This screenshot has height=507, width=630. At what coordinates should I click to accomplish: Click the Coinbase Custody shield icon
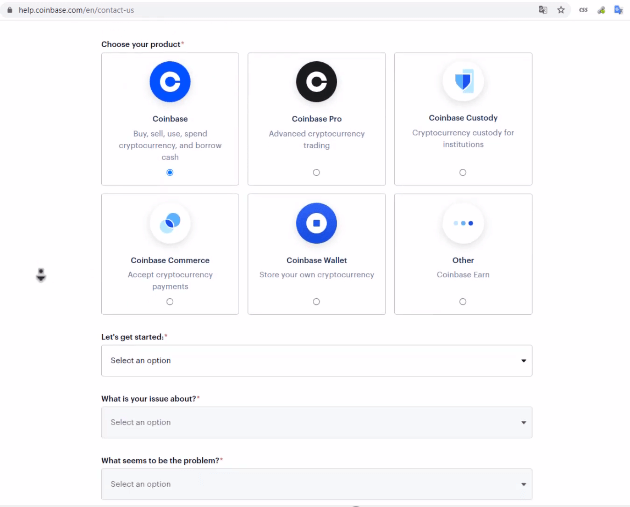point(463,81)
